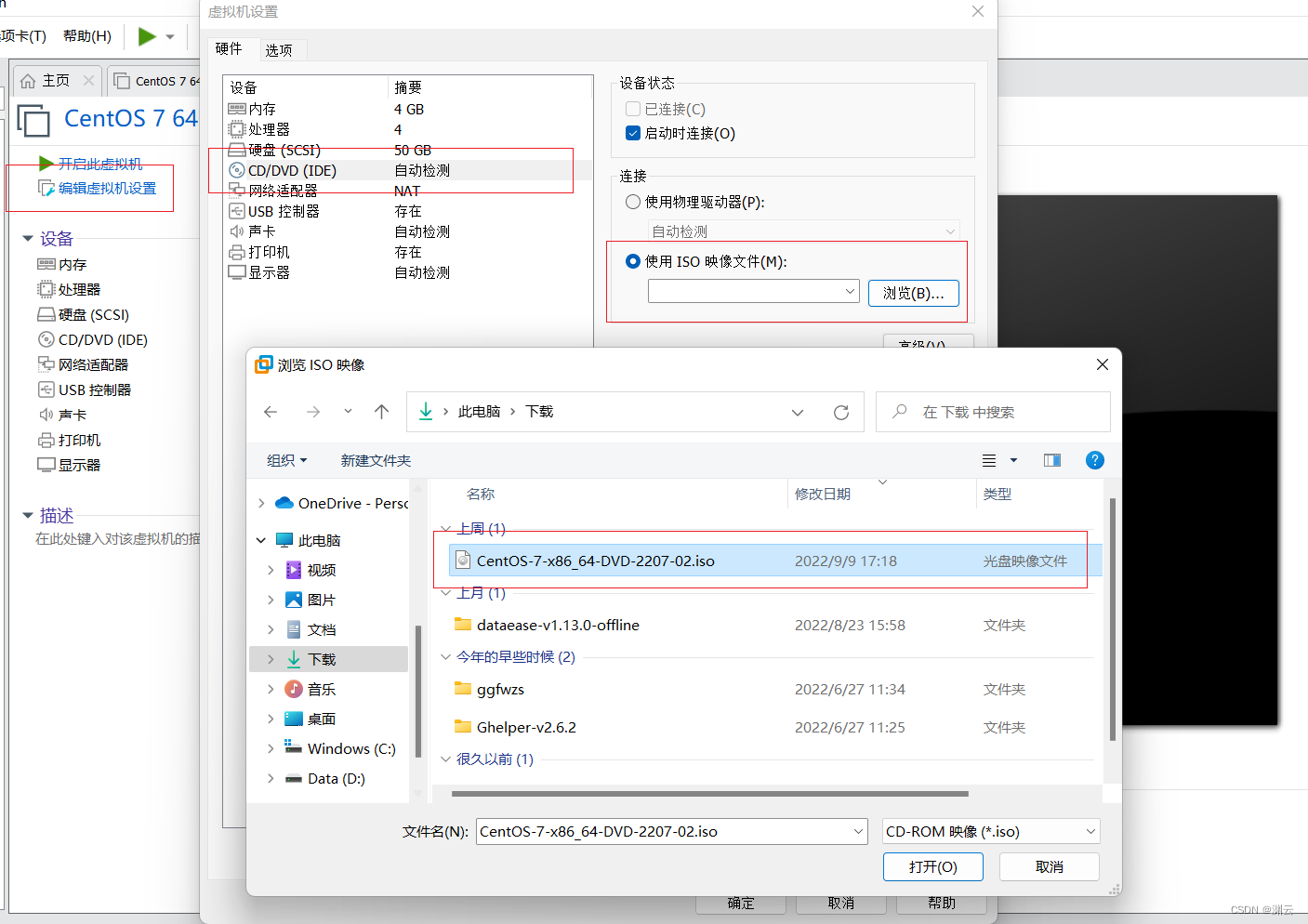
Task: Open recent locations chevron in file dialog
Action: pyautogui.click(x=348, y=411)
